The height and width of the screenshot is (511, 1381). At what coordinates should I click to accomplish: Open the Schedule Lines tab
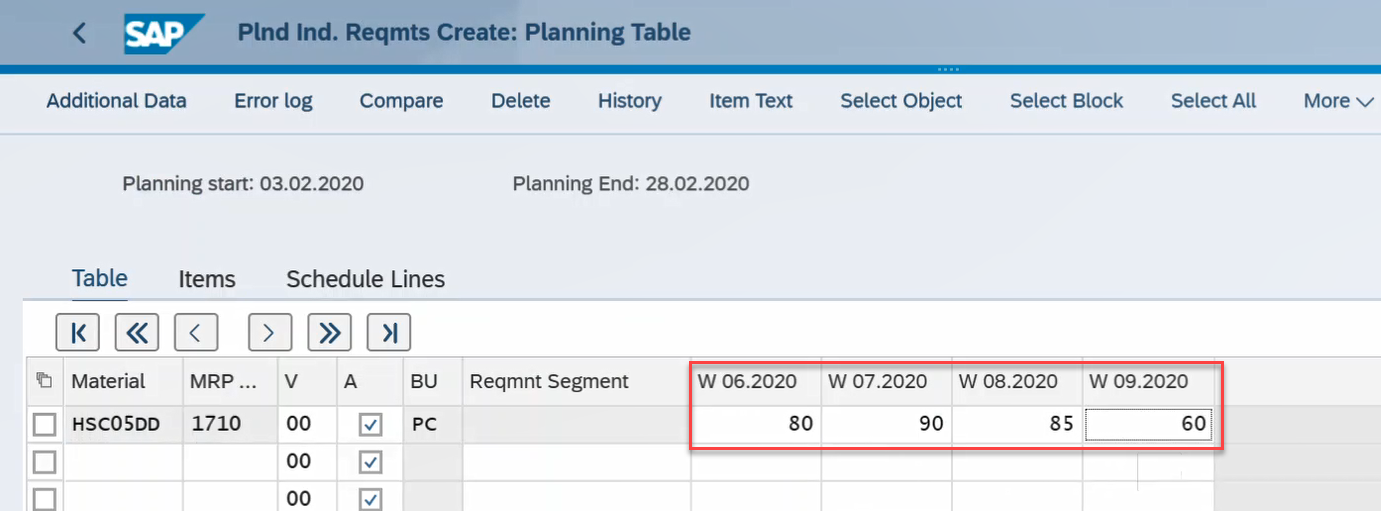[x=365, y=280]
